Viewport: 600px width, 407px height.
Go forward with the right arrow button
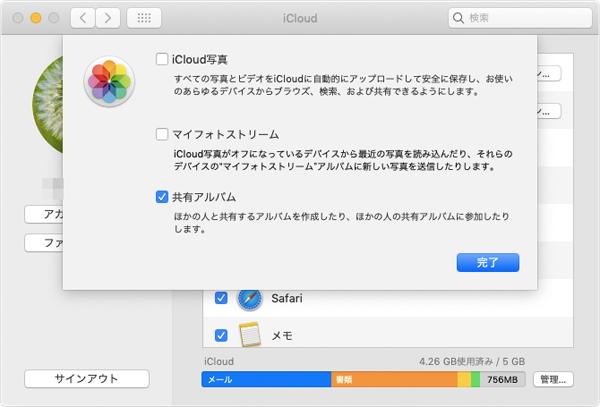tap(108, 18)
